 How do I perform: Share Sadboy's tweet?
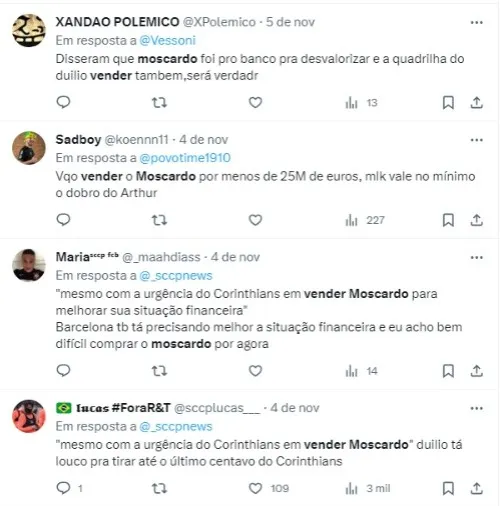coord(477,220)
